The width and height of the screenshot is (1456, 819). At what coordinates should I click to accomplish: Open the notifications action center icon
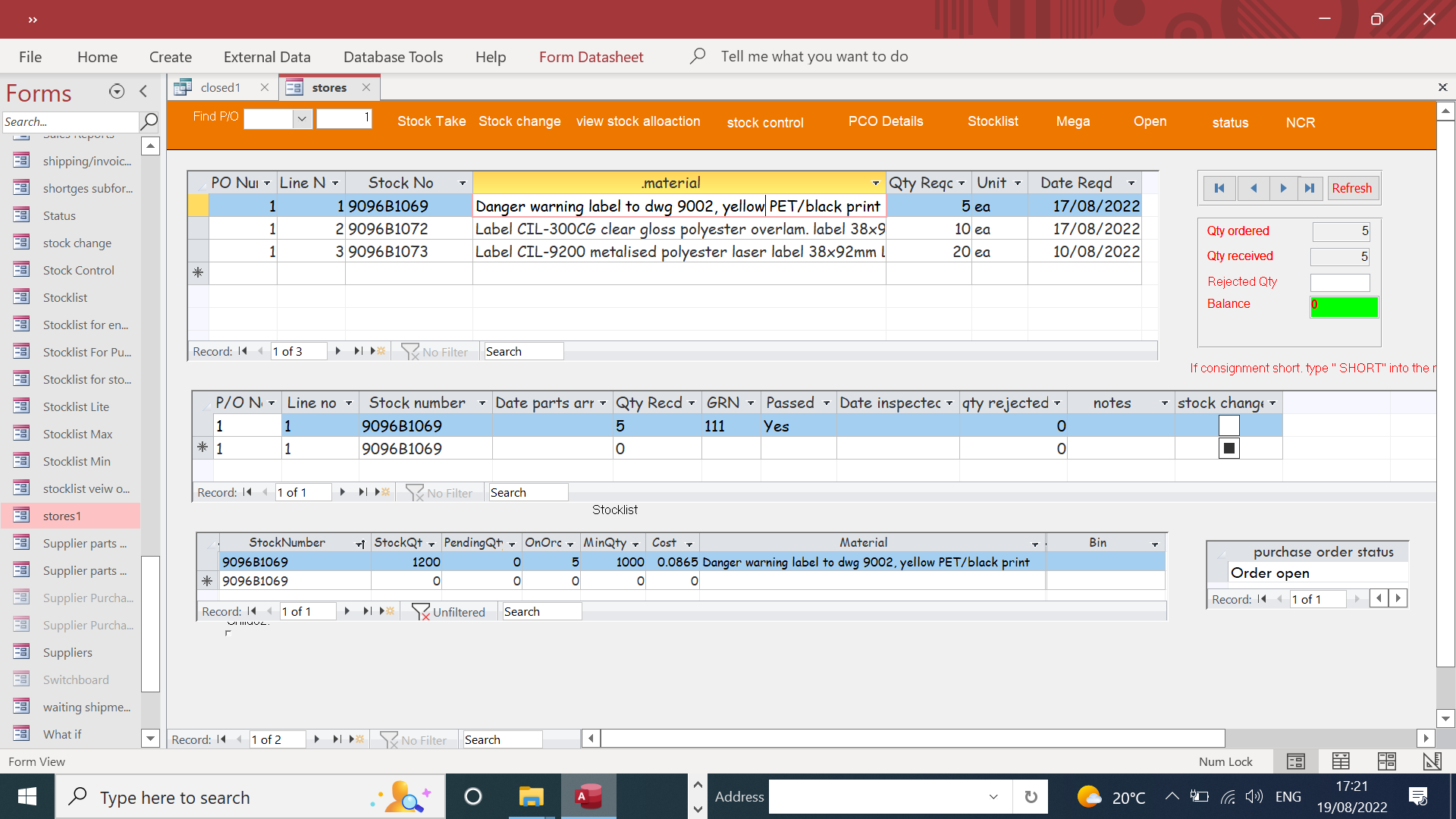point(1418,797)
